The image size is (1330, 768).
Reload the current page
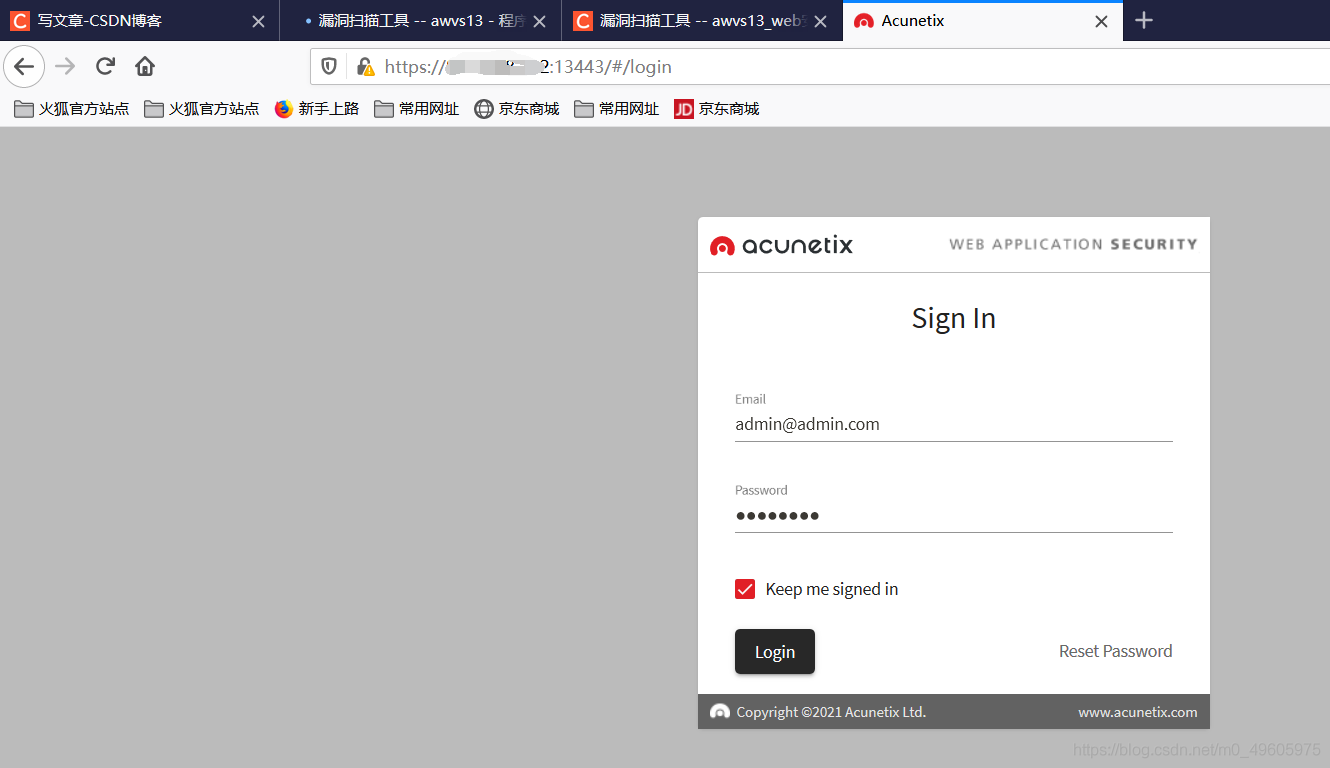pos(105,67)
